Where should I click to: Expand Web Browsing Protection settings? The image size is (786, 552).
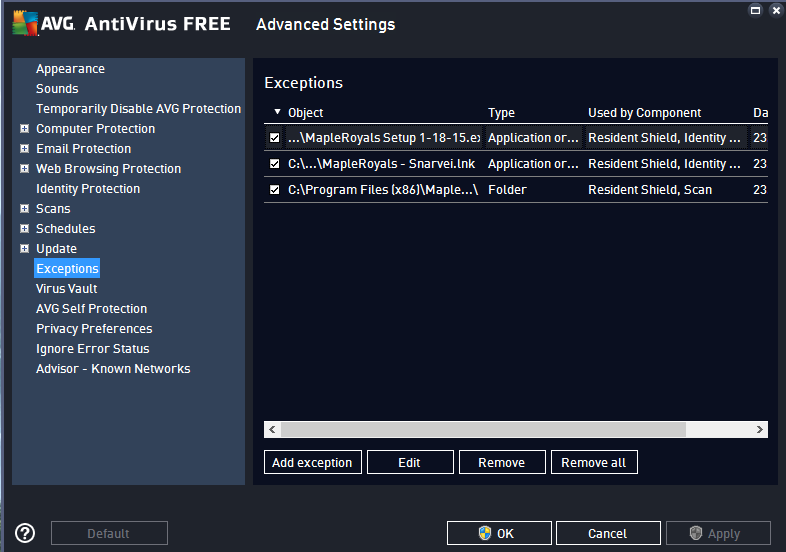coord(24,169)
